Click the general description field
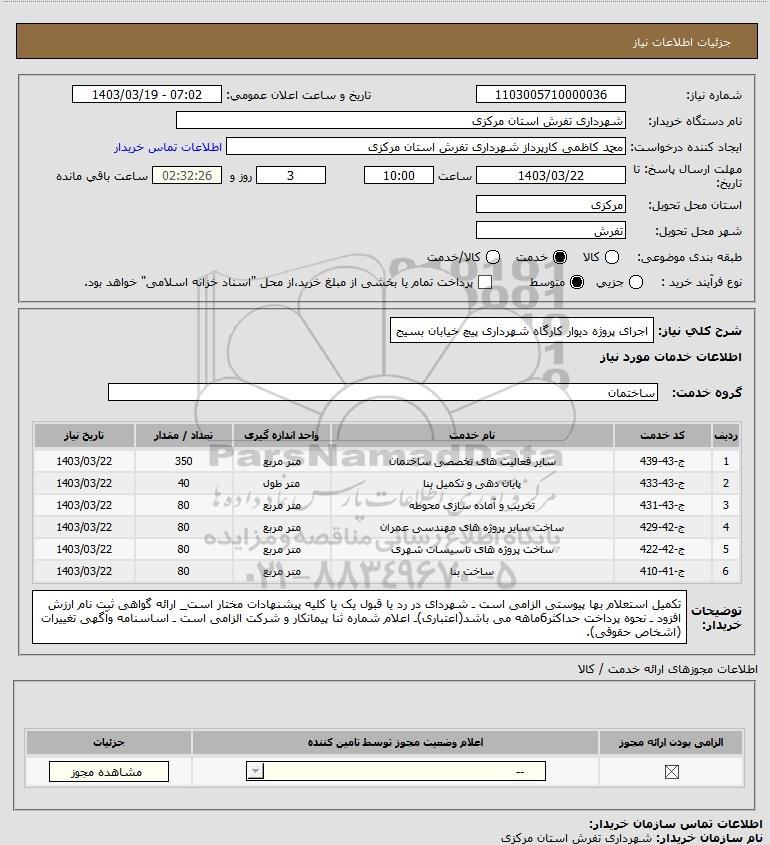Screen dimensions: 770x845 point(522,330)
